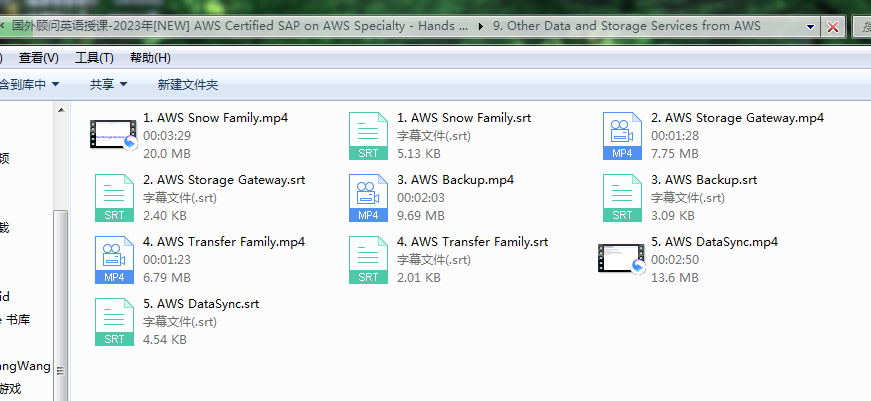Click the 4.54 KB size text

point(165,339)
